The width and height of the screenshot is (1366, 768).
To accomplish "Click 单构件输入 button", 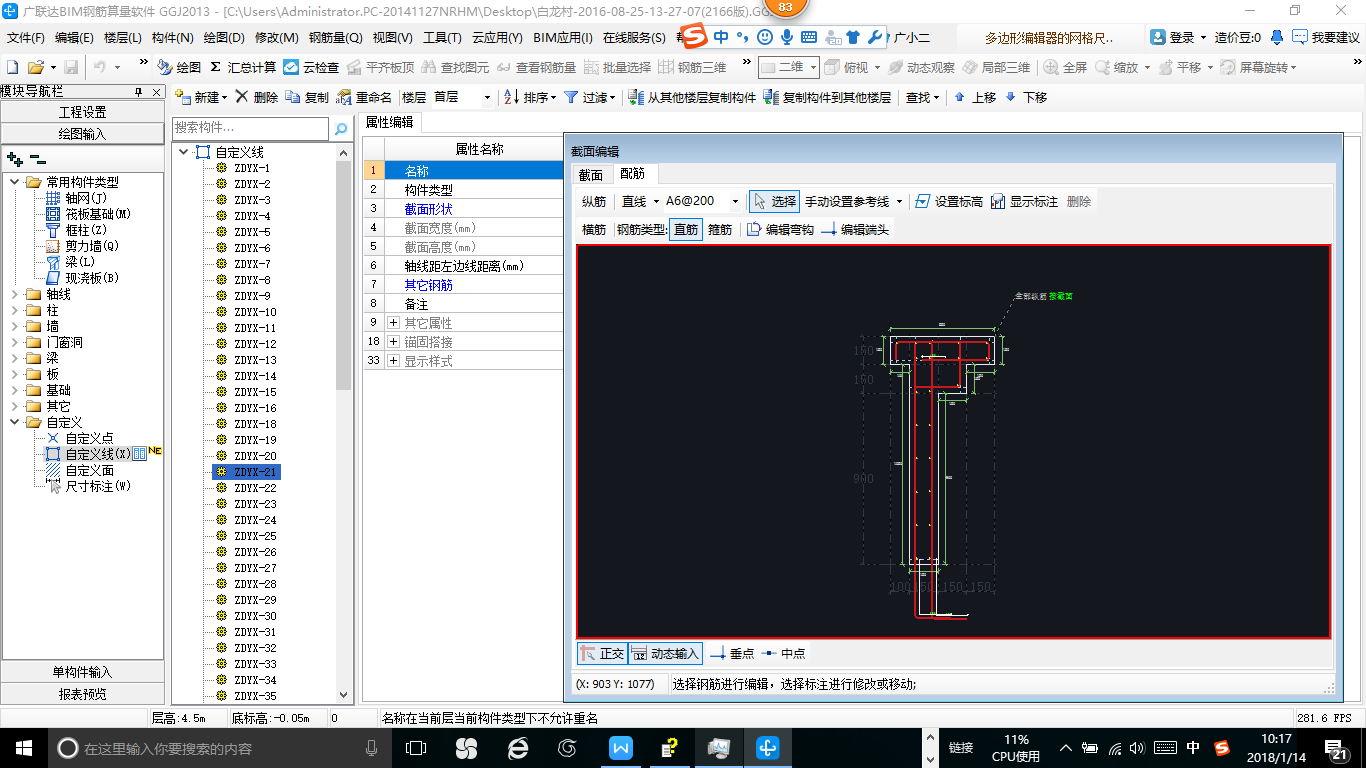I will click(82, 672).
